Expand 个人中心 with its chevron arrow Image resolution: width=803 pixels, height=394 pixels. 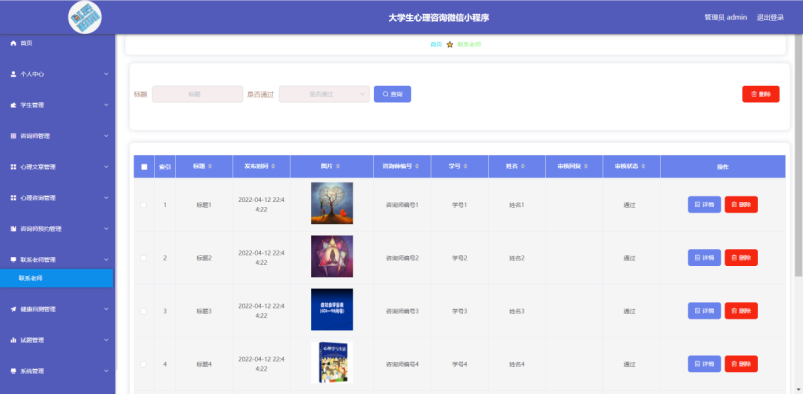106,74
